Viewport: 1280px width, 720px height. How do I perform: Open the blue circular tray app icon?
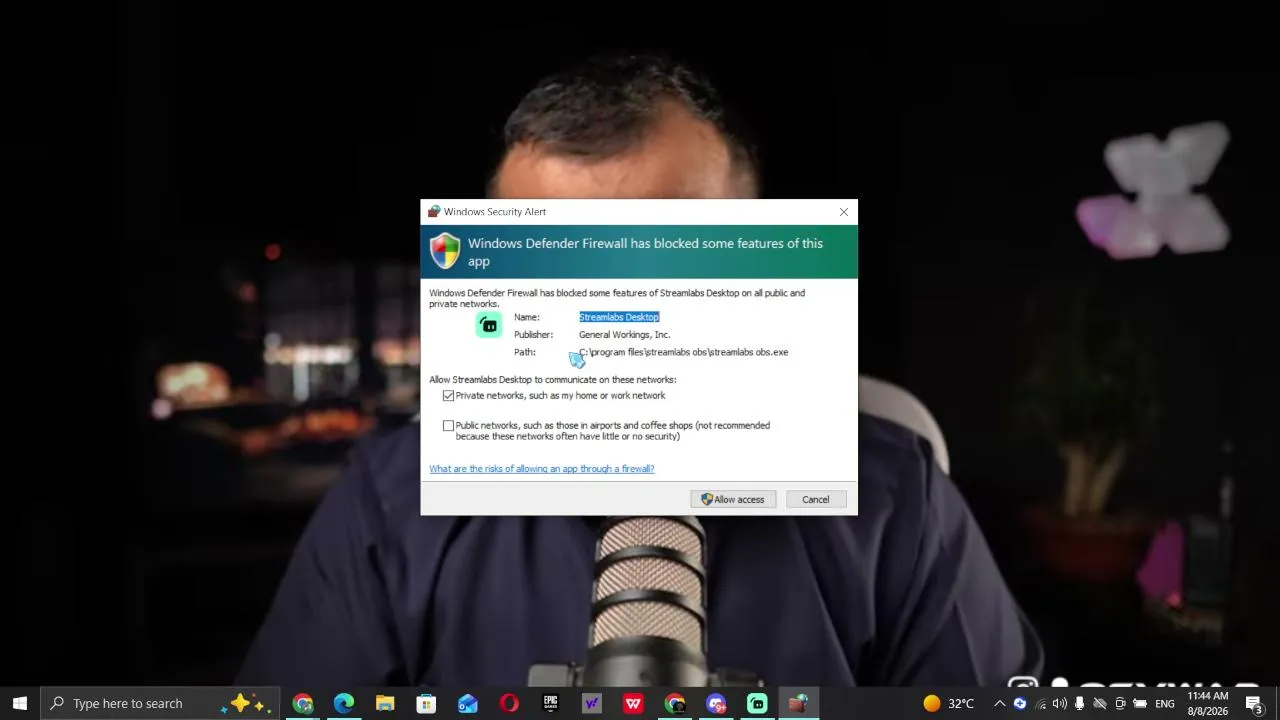(1020, 703)
